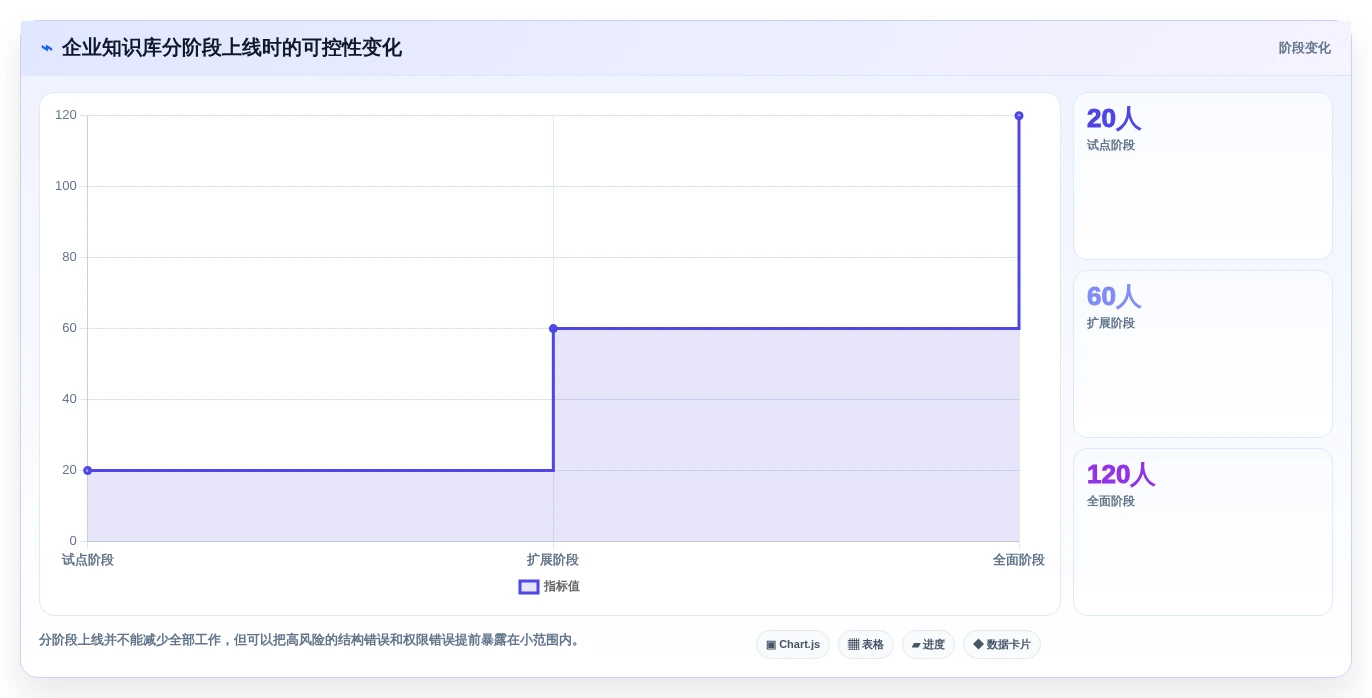Click the y-axis value 40

(69, 399)
